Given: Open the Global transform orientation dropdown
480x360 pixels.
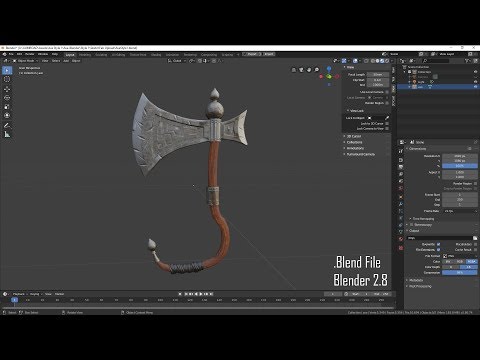Looking at the screenshot, I should [177, 61].
